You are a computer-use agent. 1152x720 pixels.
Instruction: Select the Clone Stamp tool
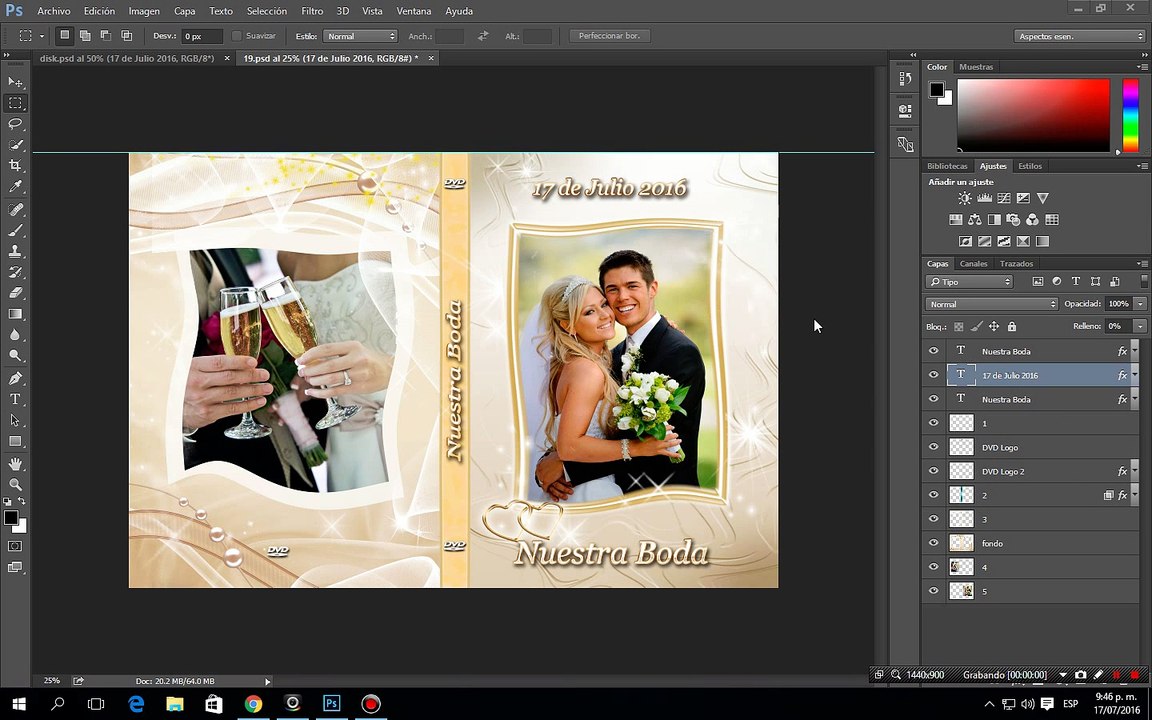coord(15,251)
